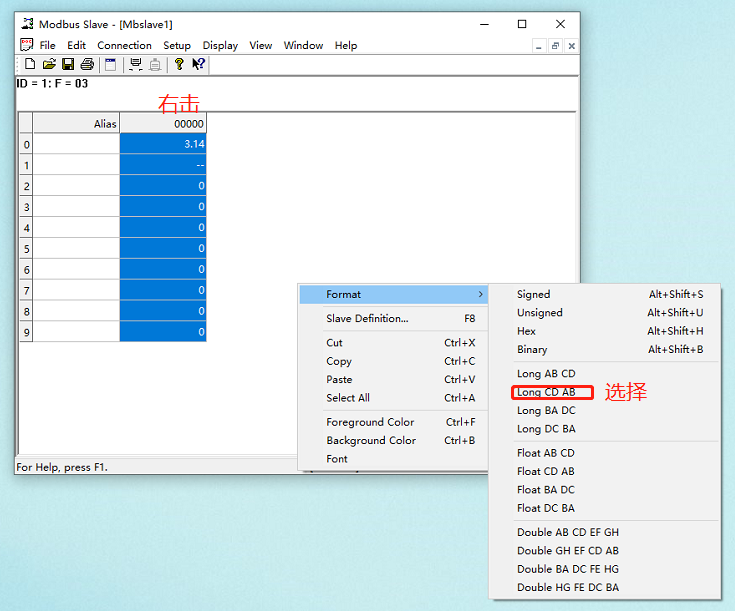The height and width of the screenshot is (611, 735).
Task: Set format to Unsigned
Action: click(x=605, y=313)
